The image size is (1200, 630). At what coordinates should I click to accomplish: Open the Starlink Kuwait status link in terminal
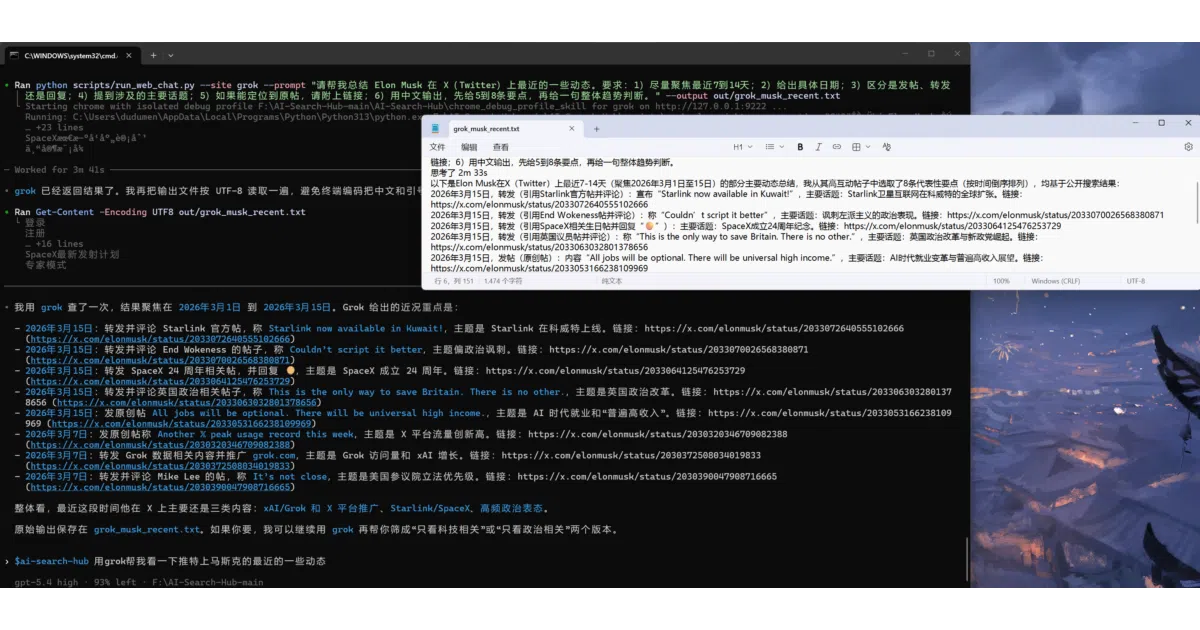160,339
